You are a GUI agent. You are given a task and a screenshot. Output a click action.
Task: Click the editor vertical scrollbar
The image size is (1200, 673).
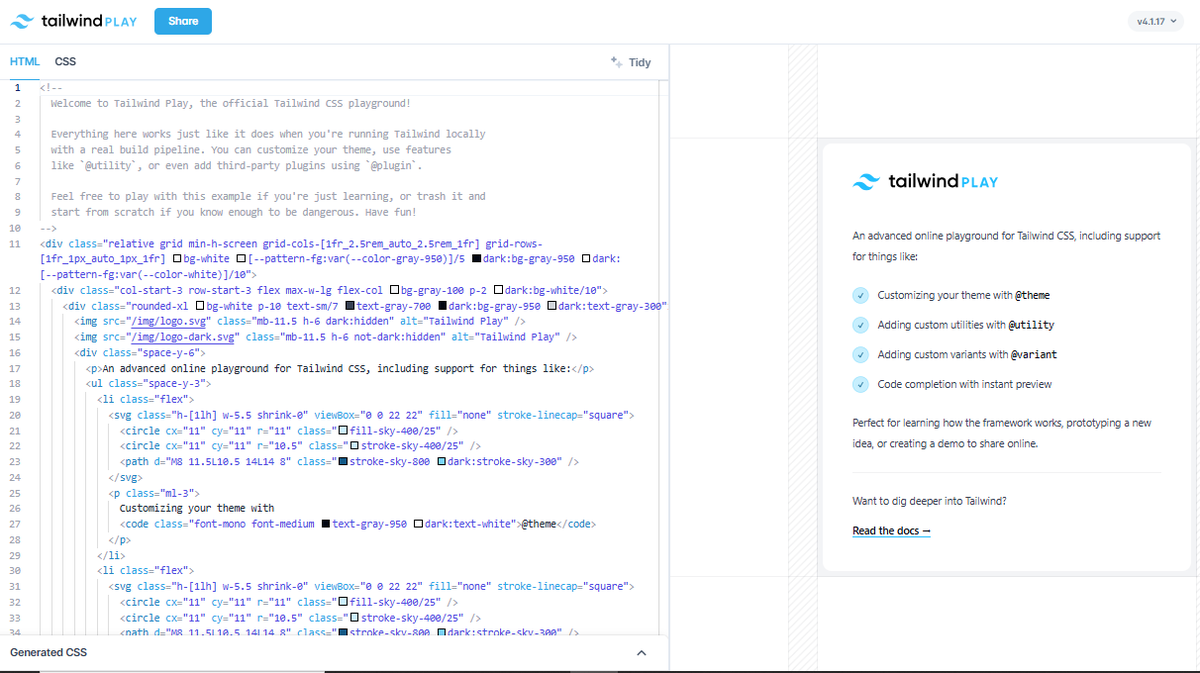tap(663, 357)
